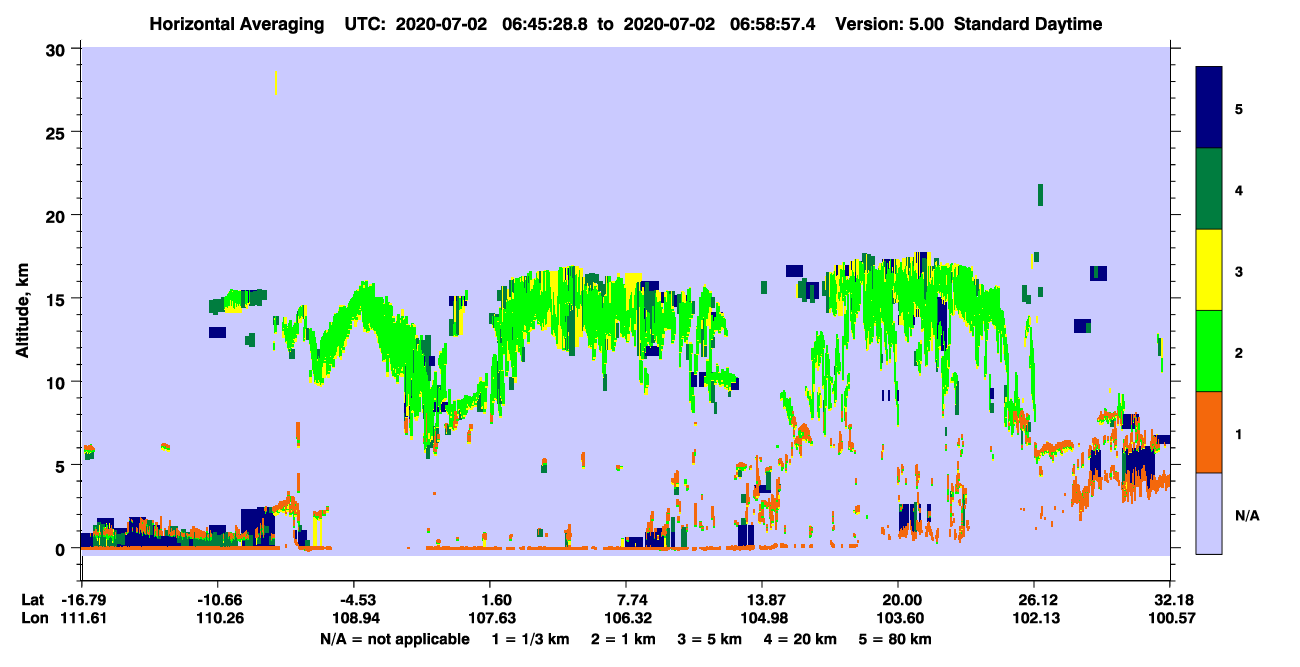Click longitude value 103.60
Image resolution: width=1300 pixels, height=667 pixels.
click(898, 618)
